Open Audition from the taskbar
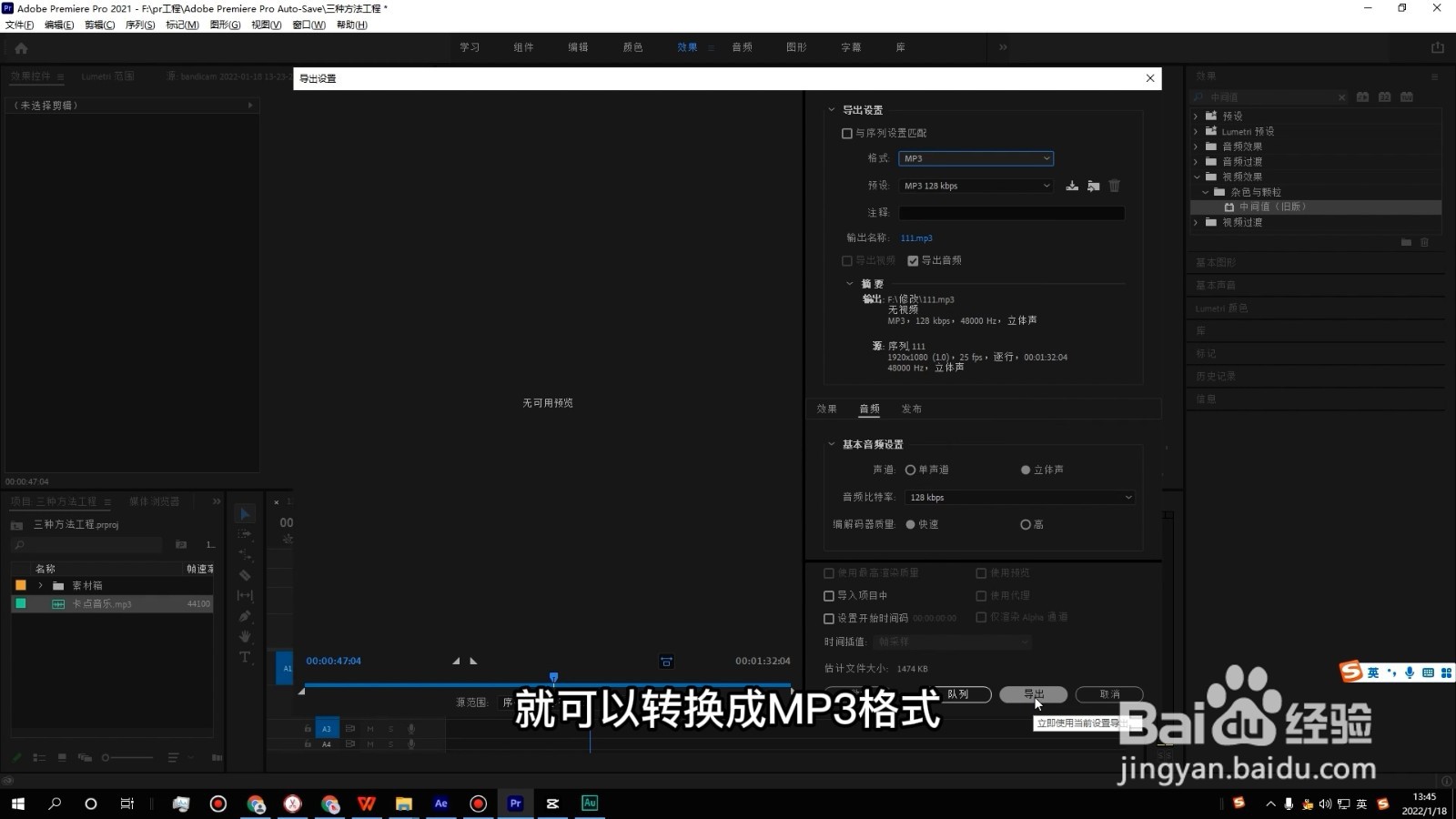 click(x=589, y=804)
